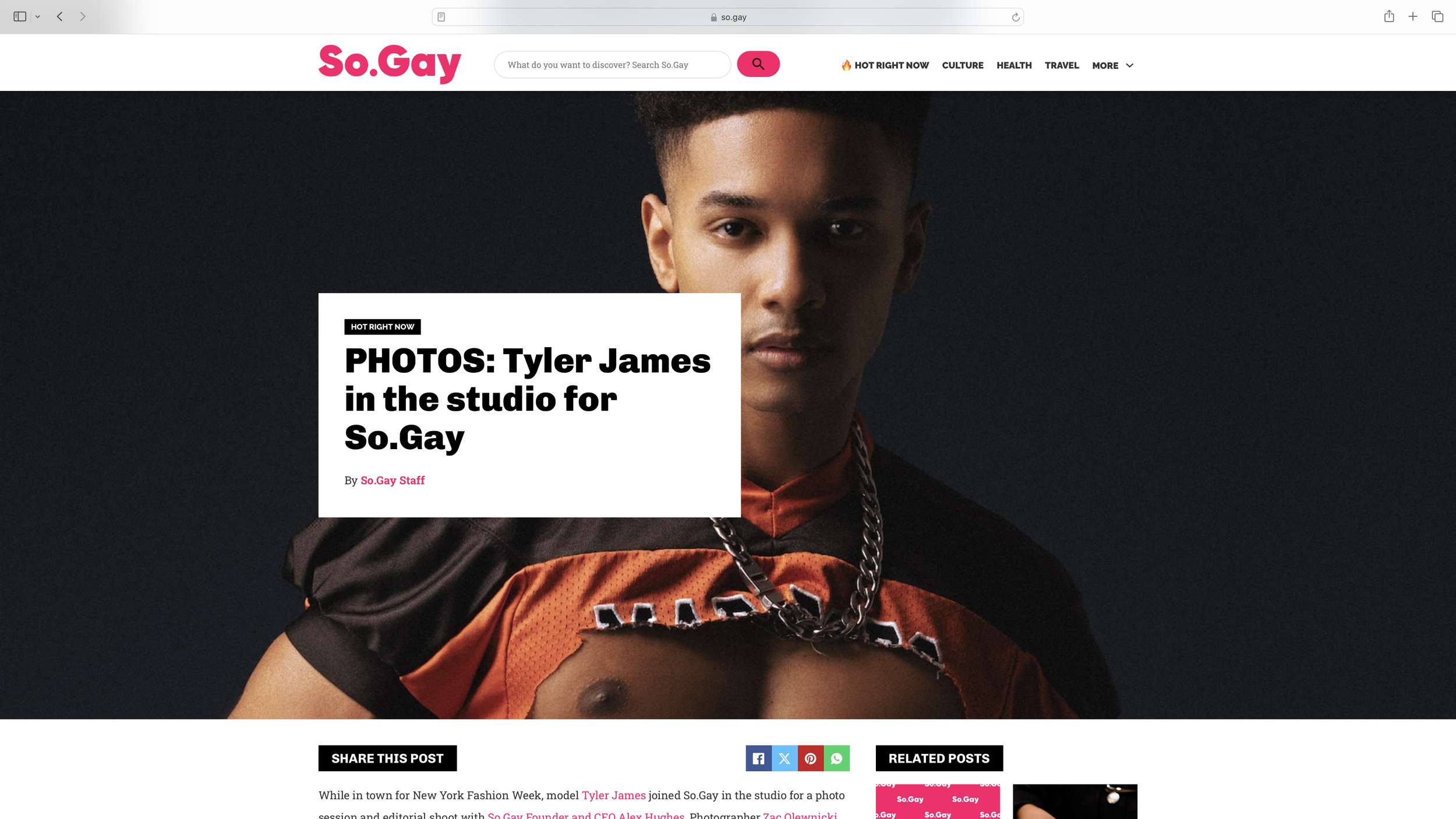The width and height of the screenshot is (1456, 819).
Task: Open the TRAVEL navigation item
Action: 1062,65
